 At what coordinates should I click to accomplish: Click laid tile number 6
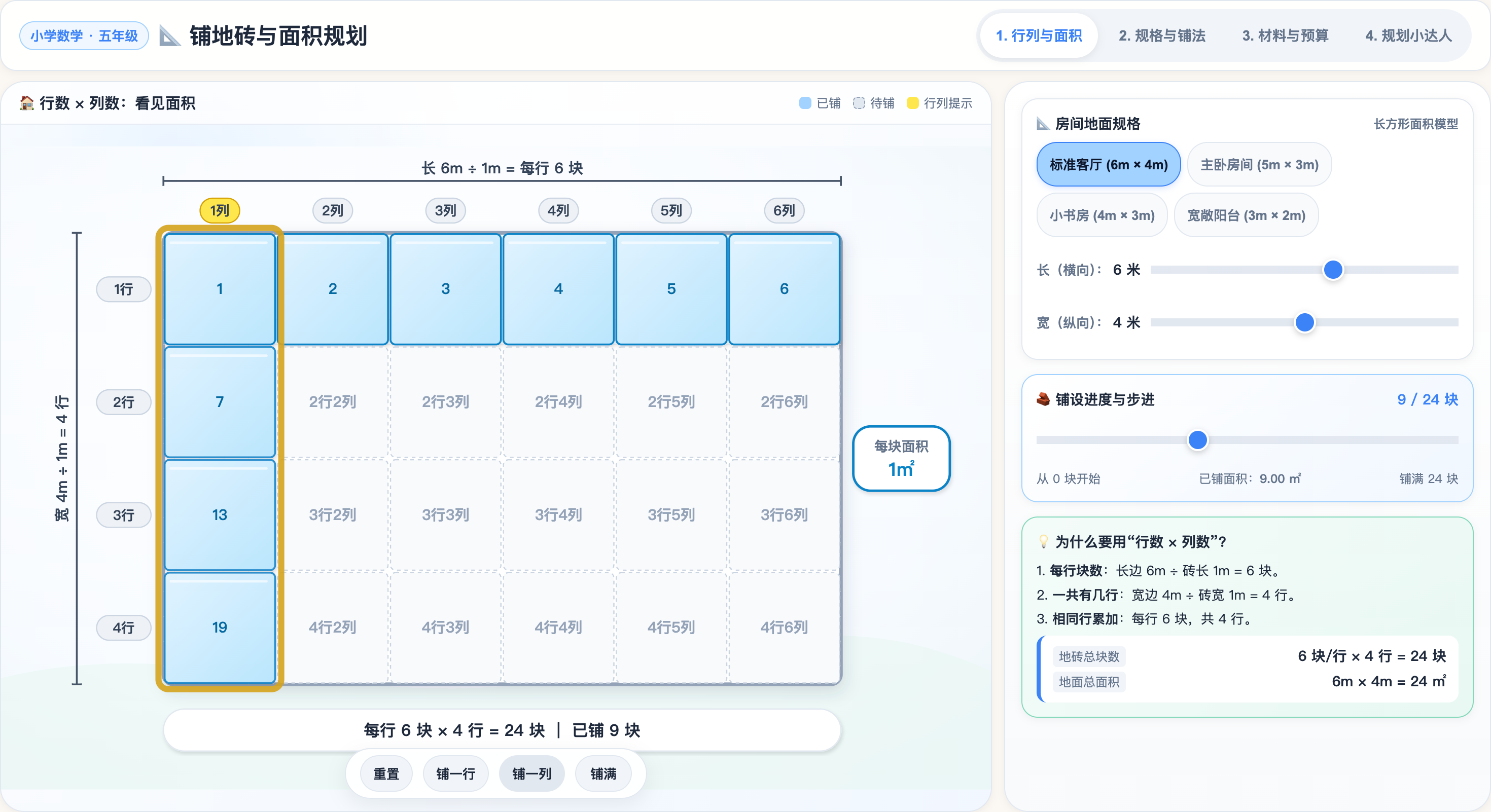tap(784, 289)
